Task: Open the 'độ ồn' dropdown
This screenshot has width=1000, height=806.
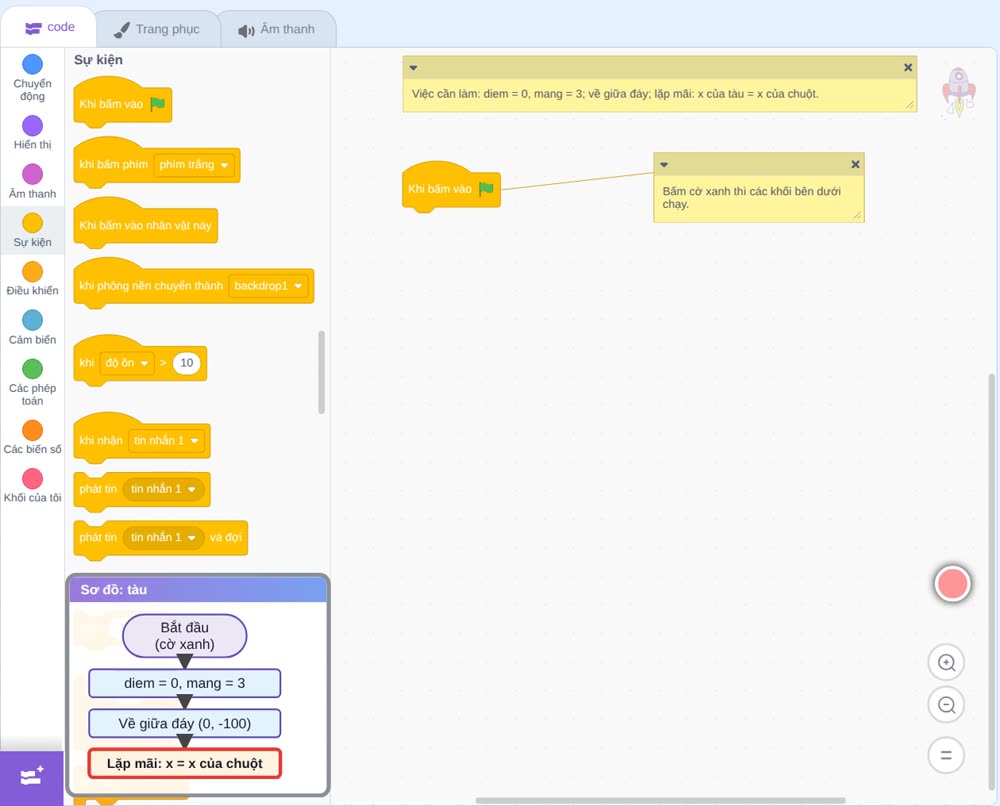Action: tap(127, 363)
